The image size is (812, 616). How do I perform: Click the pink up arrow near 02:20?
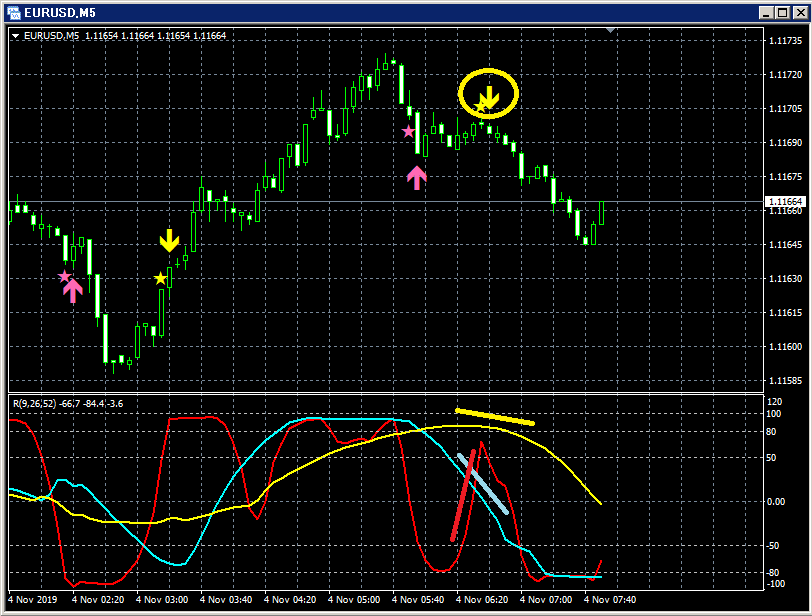click(73, 291)
